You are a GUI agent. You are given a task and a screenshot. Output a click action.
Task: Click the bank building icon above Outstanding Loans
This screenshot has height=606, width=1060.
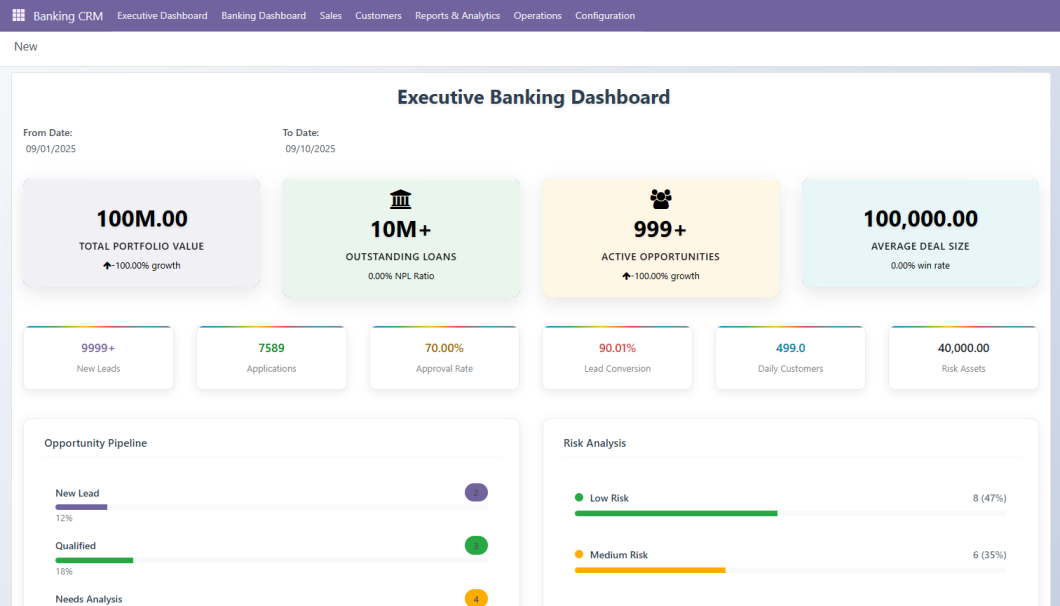coord(401,199)
